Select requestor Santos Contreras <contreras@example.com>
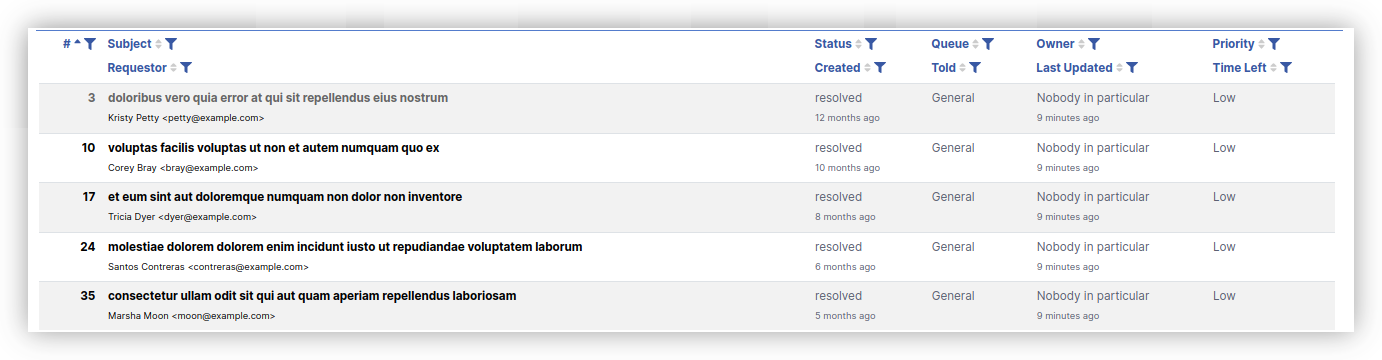The width and height of the screenshot is (1382, 360). (208, 267)
